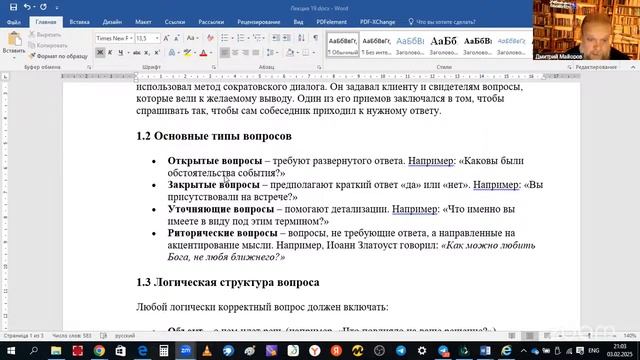The height and width of the screenshot is (360, 640).
Task: Click the русский language indicator
Action: pyautogui.click(x=125, y=336)
